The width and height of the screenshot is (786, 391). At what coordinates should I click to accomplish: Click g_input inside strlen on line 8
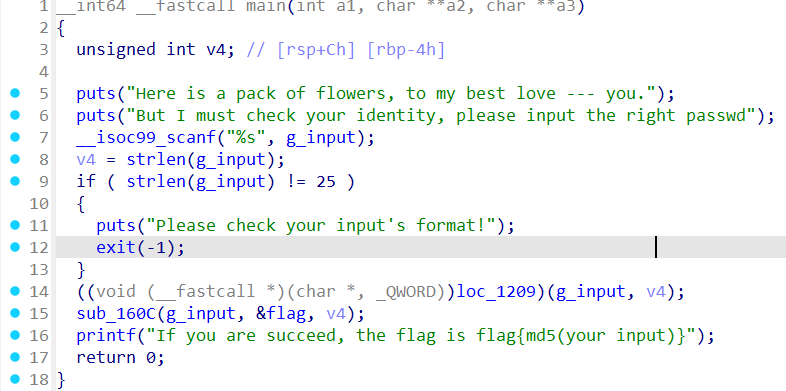click(231, 160)
